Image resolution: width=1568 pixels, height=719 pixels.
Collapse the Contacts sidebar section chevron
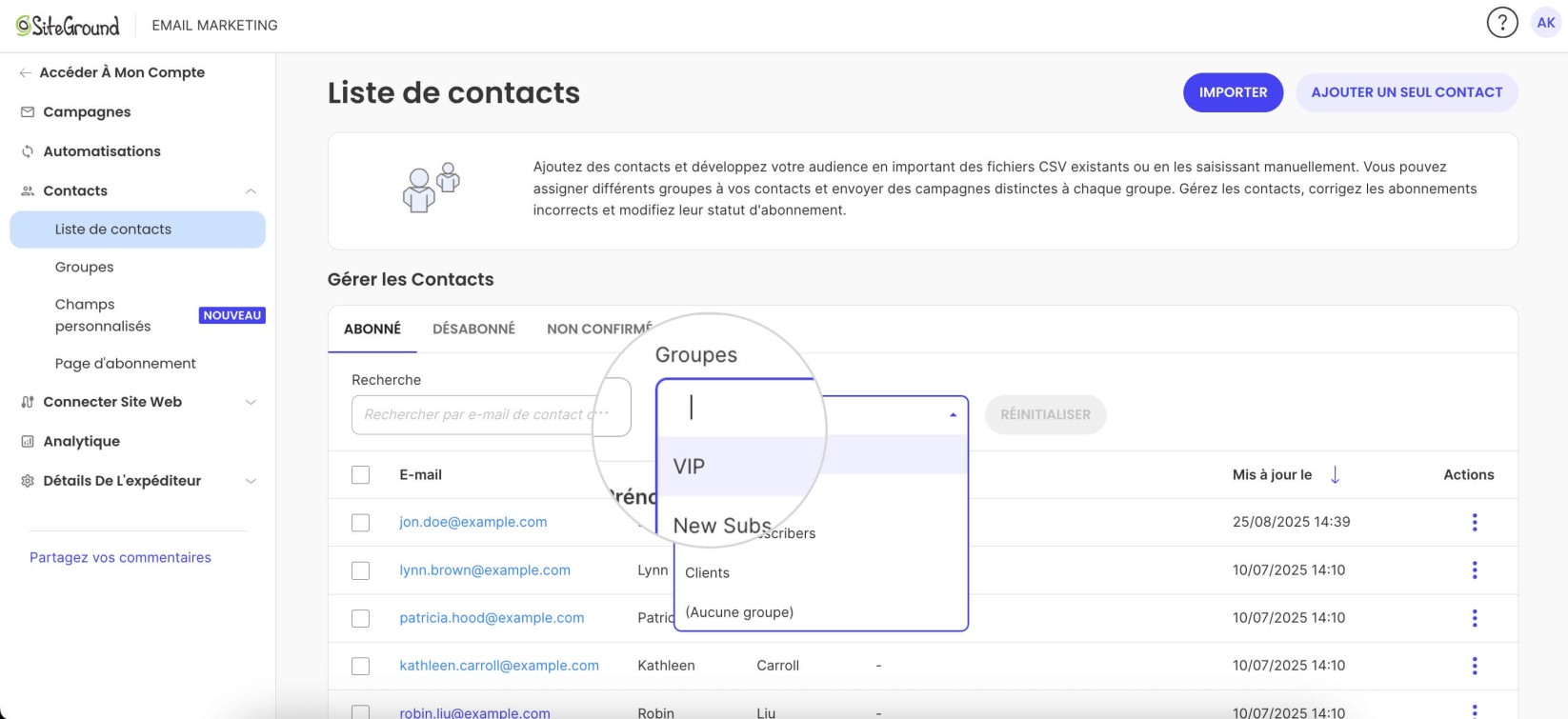[x=251, y=191]
